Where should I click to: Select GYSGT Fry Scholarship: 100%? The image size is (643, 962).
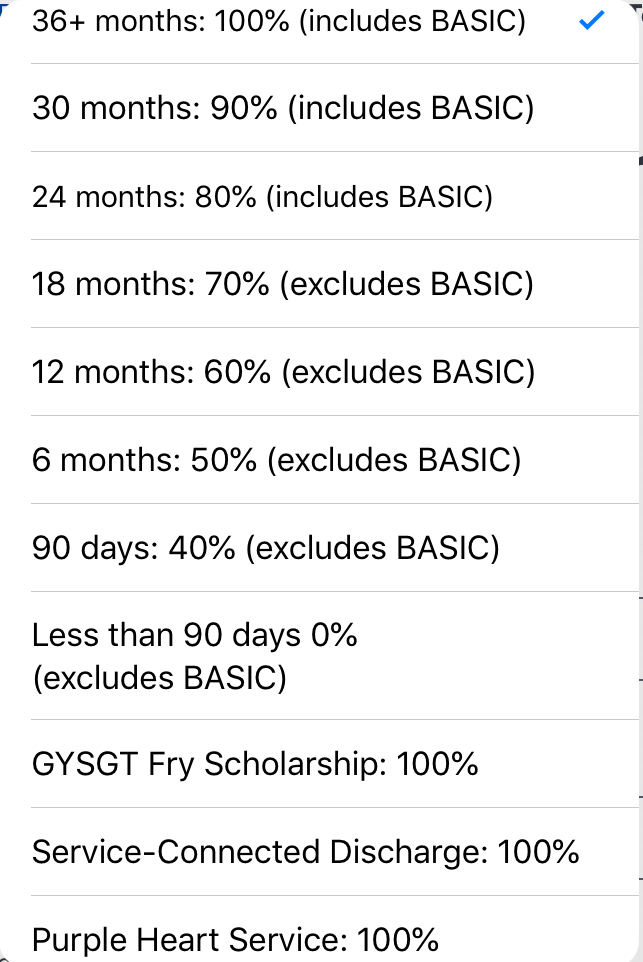pyautogui.click(x=255, y=764)
